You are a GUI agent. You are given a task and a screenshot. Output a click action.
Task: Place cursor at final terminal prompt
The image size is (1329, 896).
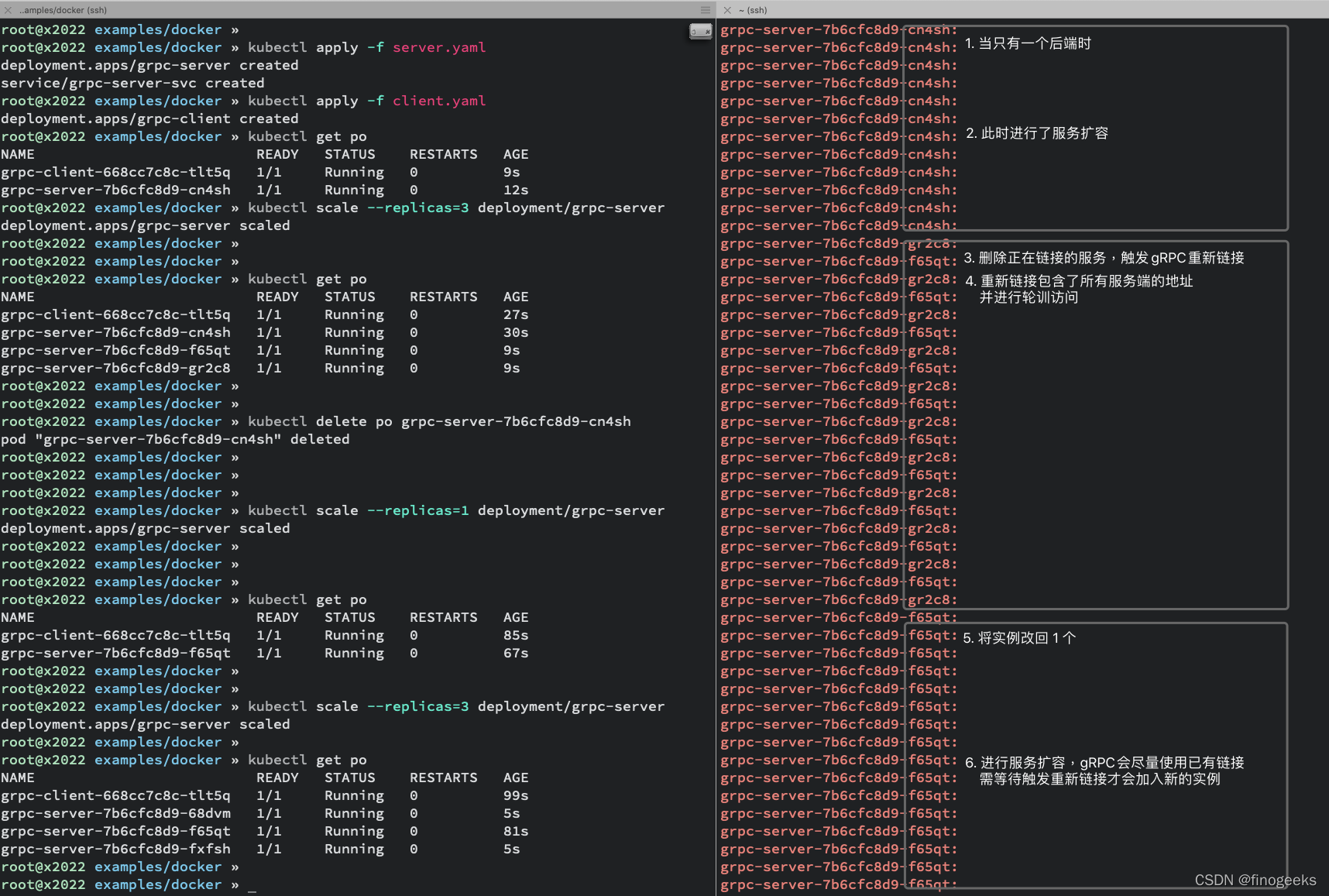coord(252,885)
